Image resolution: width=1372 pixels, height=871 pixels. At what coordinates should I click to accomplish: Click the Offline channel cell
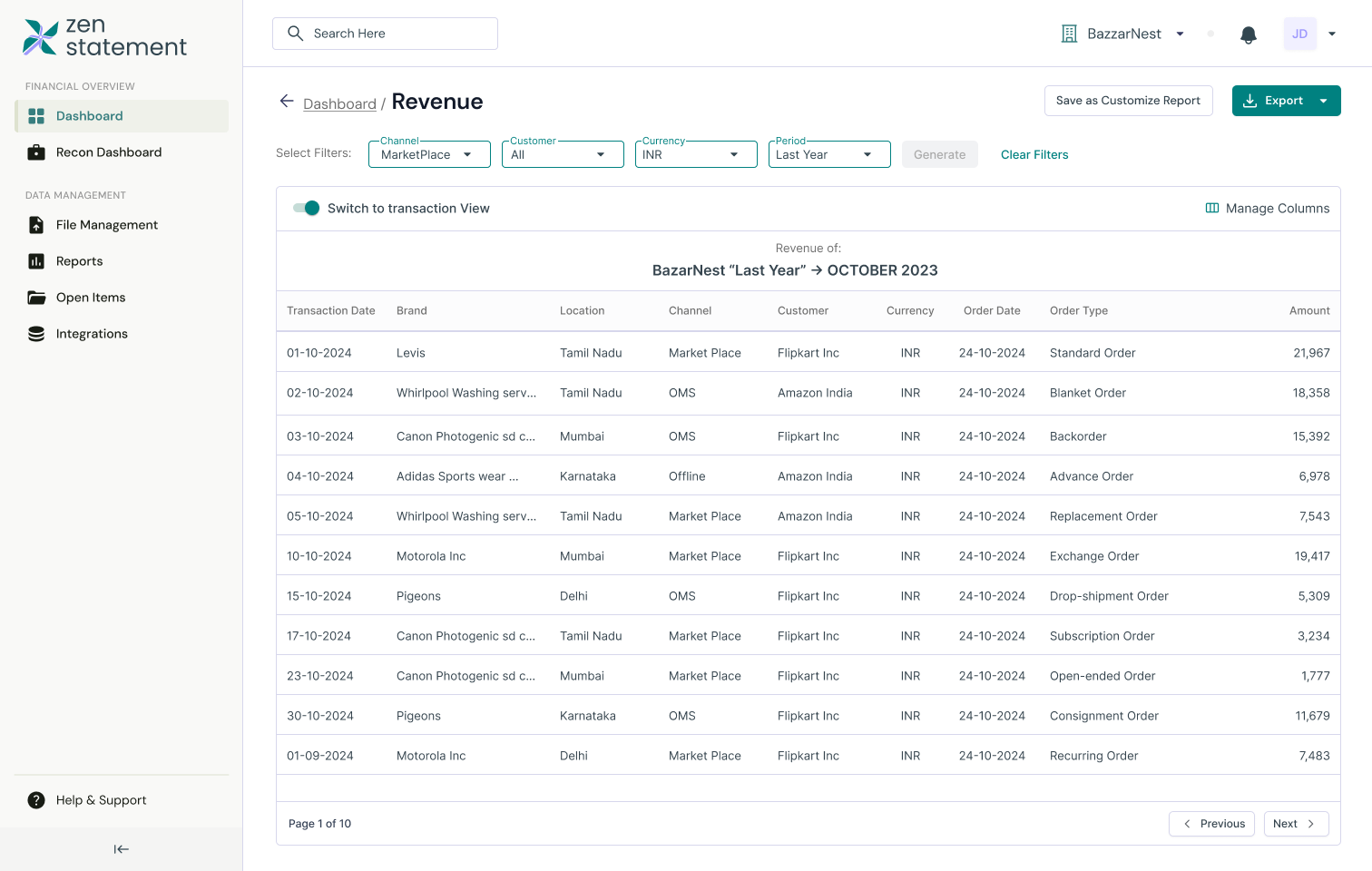point(687,476)
